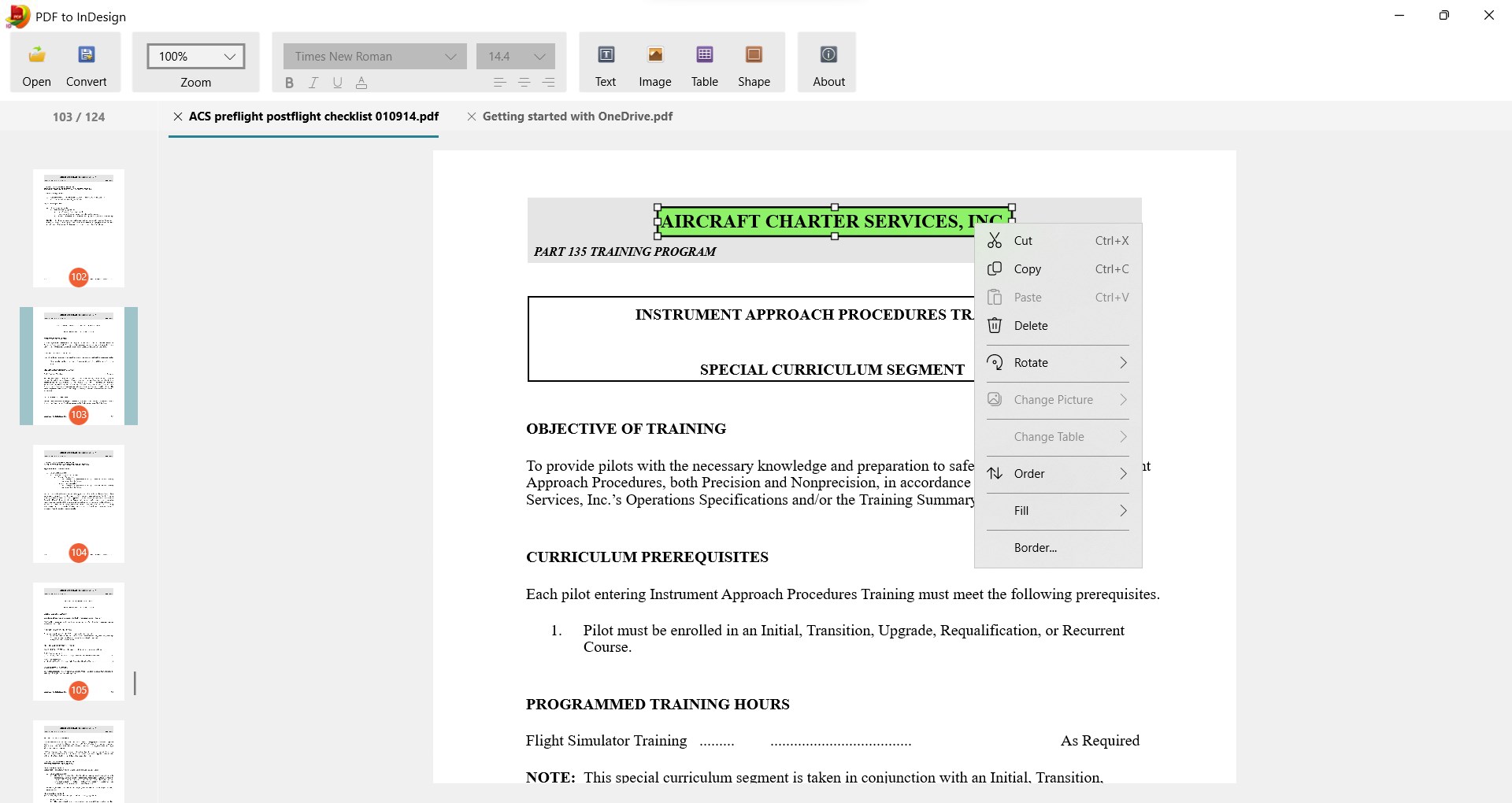Click Paste in context menu
This screenshot has width=1512, height=803.
pos(1058,298)
